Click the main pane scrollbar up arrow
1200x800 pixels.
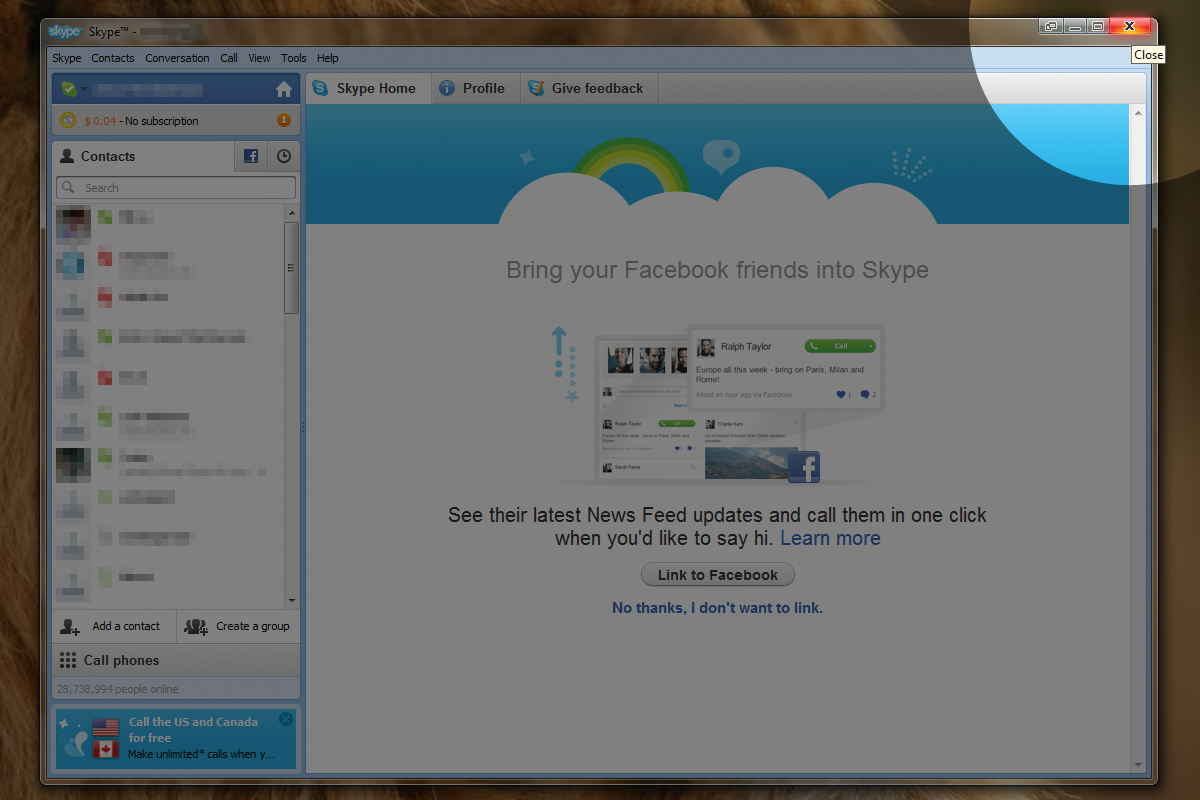pyautogui.click(x=1138, y=112)
